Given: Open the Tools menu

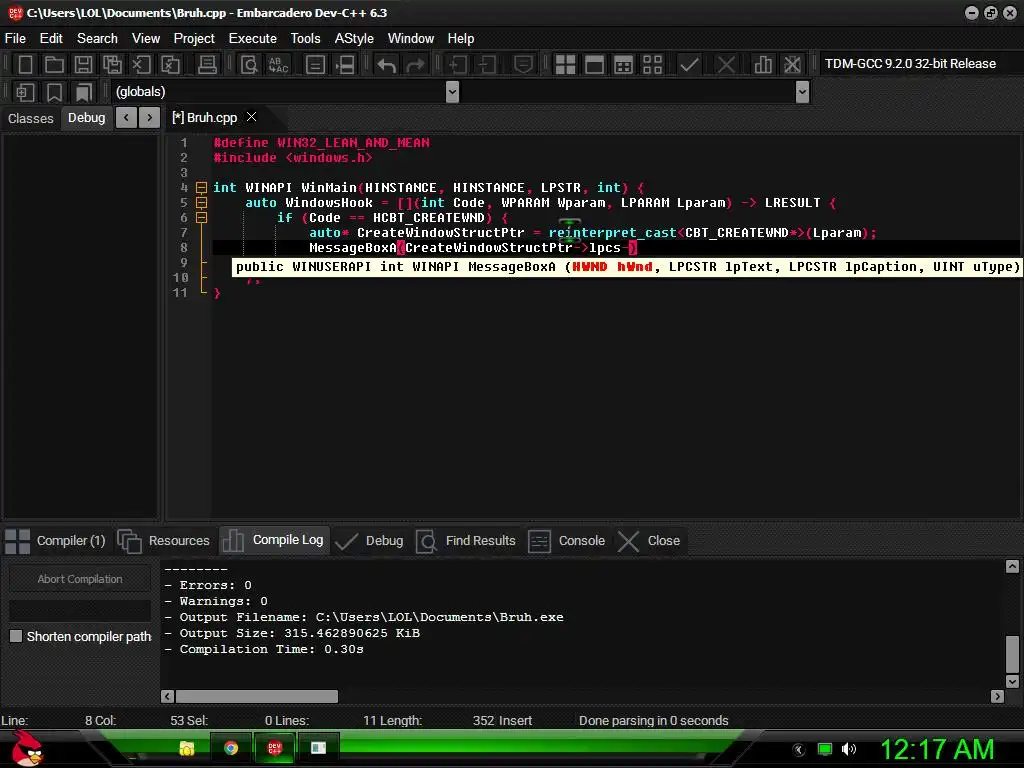Looking at the screenshot, I should pyautogui.click(x=306, y=39).
